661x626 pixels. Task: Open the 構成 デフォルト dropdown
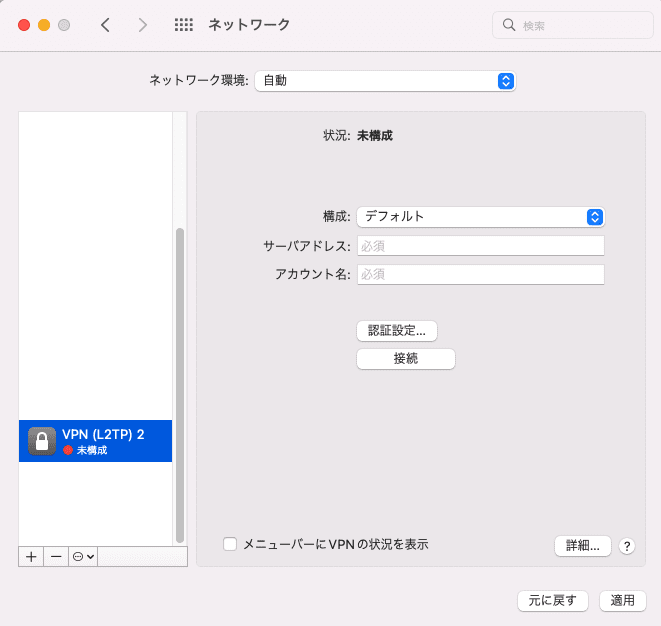click(481, 217)
